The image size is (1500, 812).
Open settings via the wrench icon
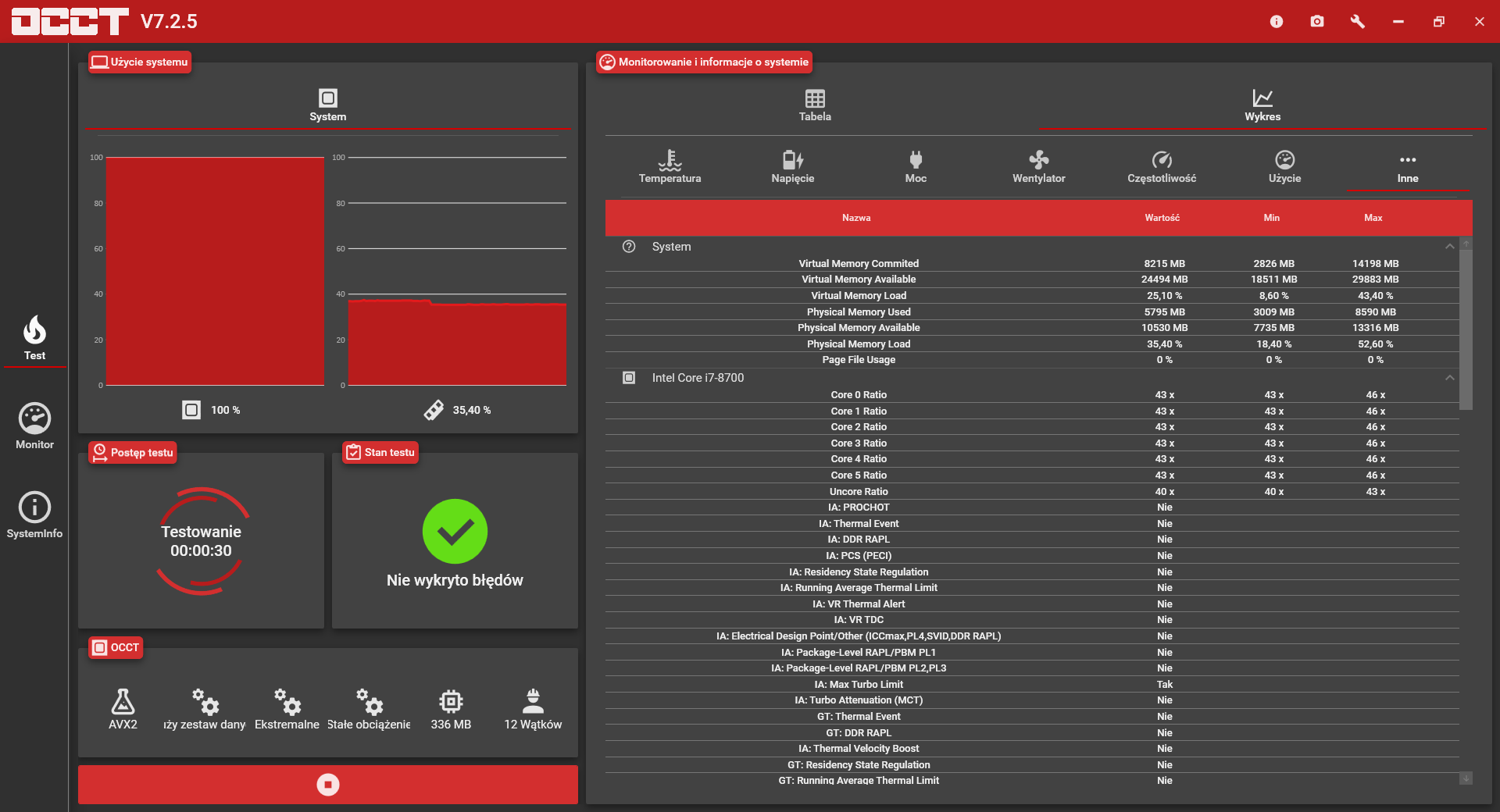coord(1358,21)
